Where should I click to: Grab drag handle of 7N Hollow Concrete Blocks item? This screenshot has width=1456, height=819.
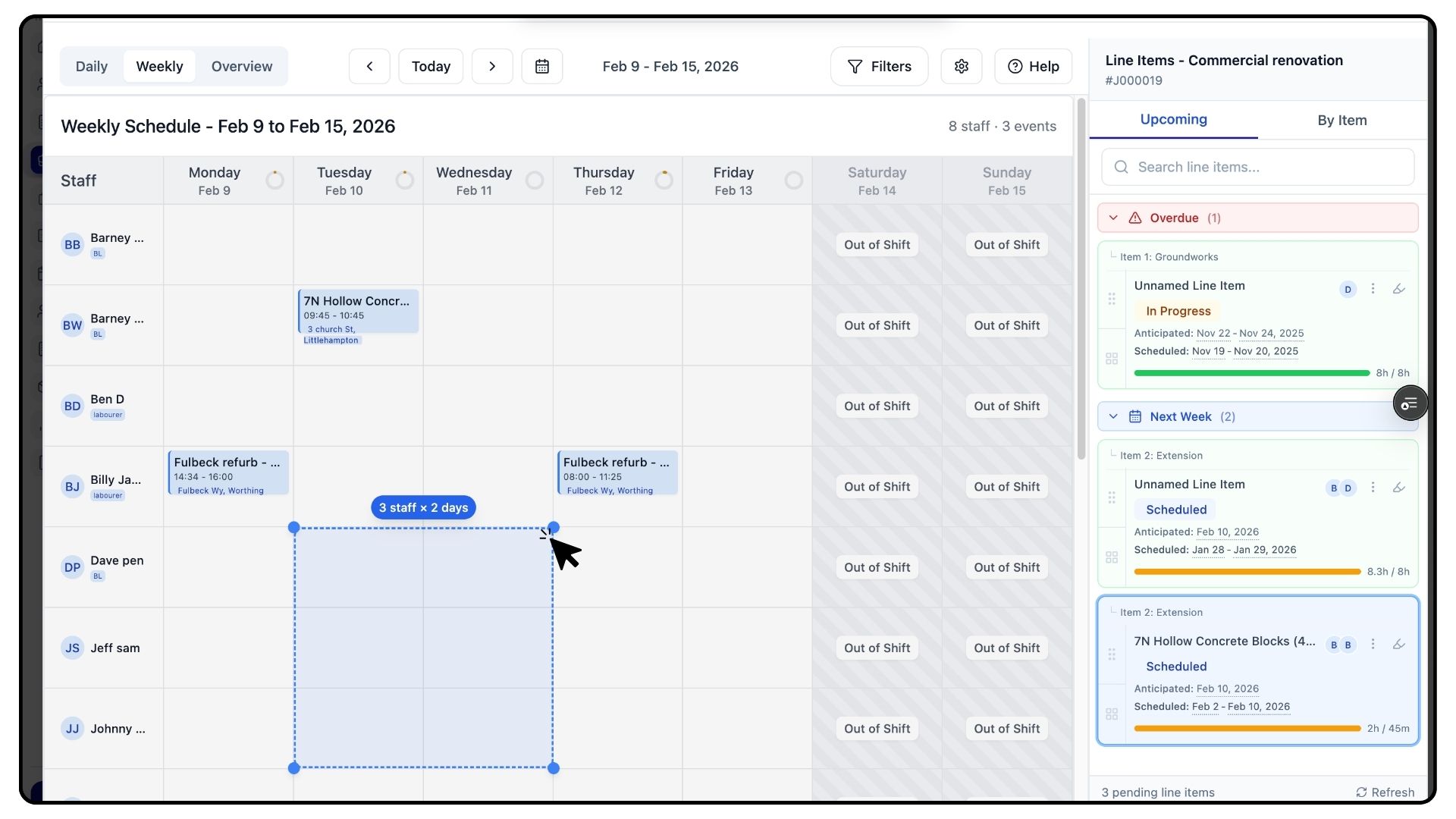[1112, 654]
